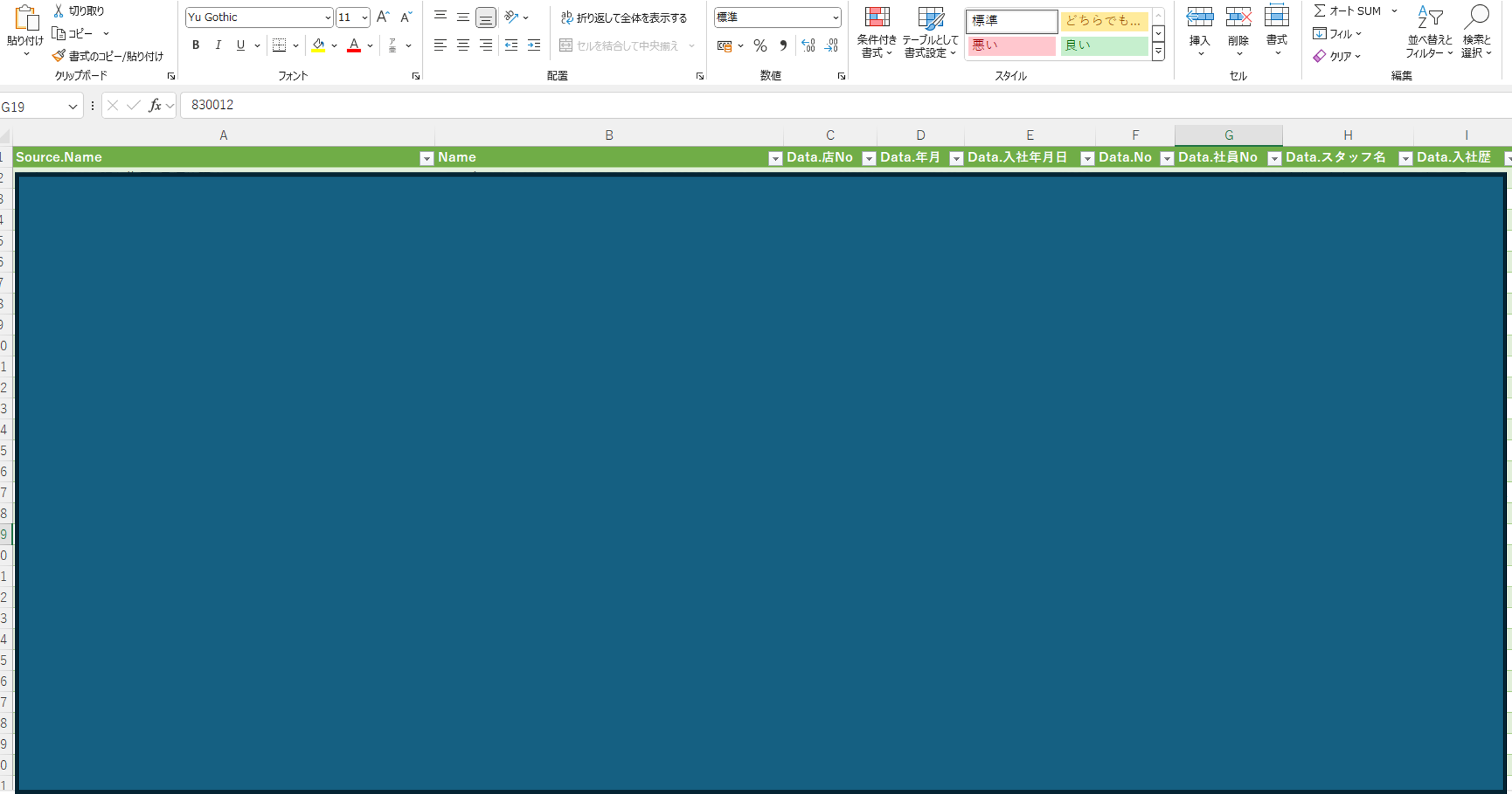This screenshot has height=794, width=1512.
Task: Click the decrease decimal icon
Action: pyautogui.click(x=831, y=46)
